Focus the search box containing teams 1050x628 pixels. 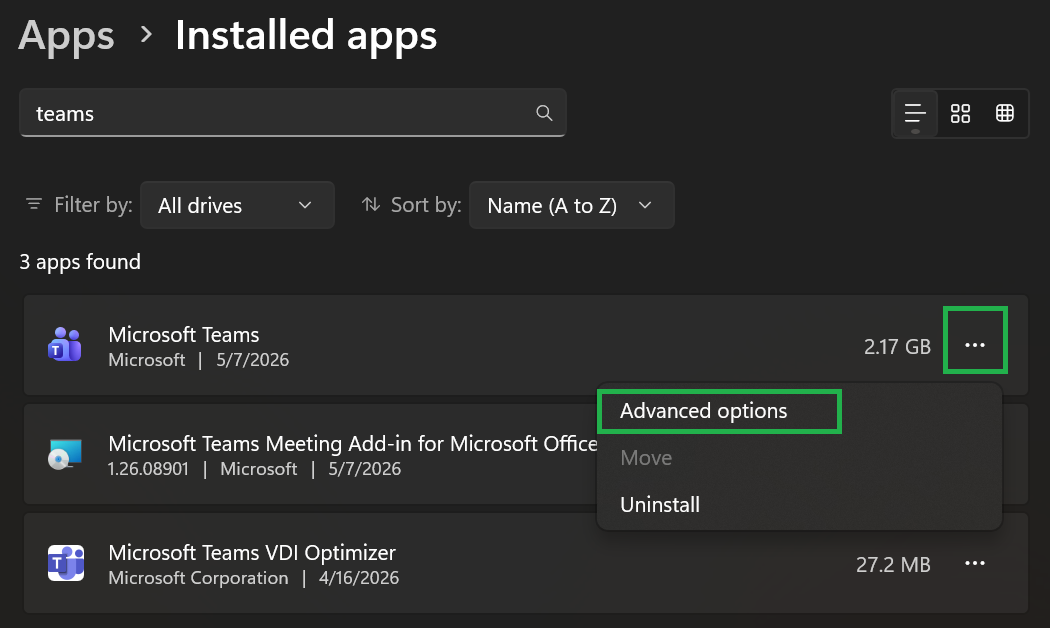pyautogui.click(x=293, y=113)
